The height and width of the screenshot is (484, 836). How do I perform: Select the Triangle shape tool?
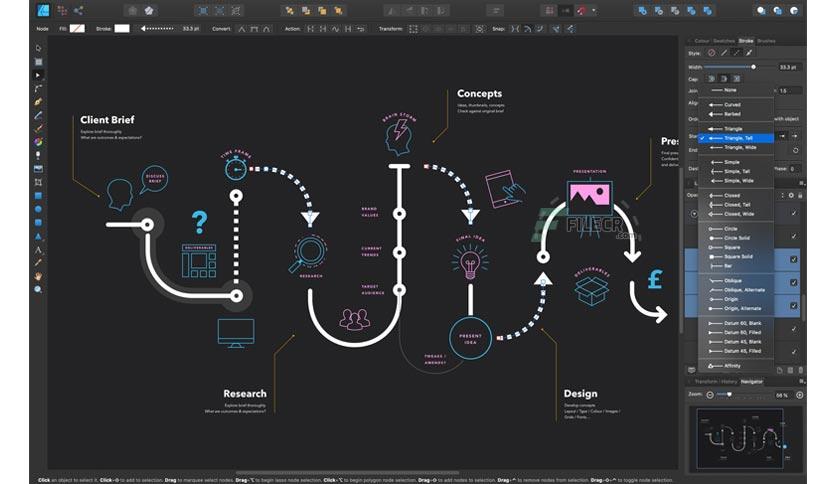coord(38,236)
